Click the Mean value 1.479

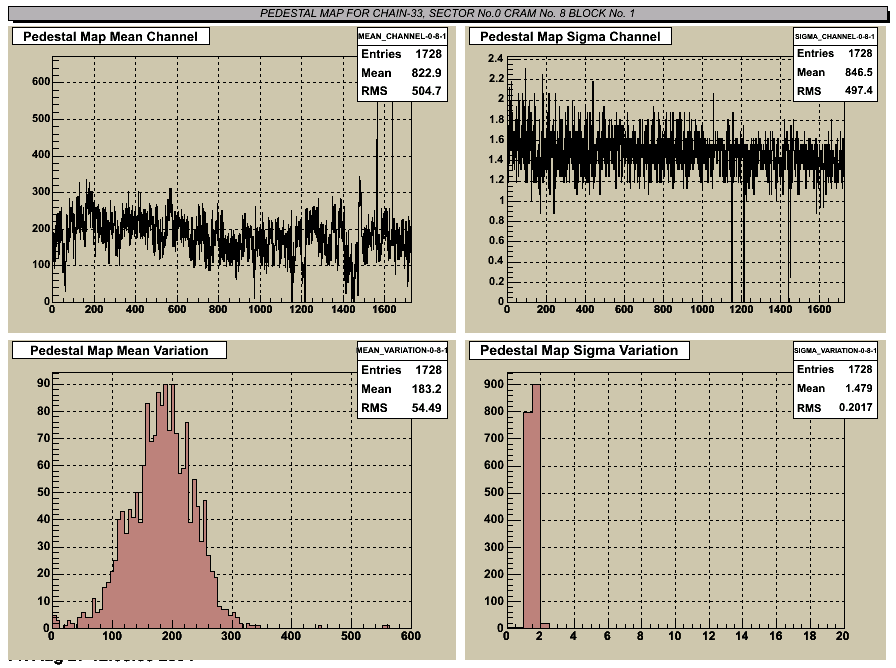tap(858, 389)
